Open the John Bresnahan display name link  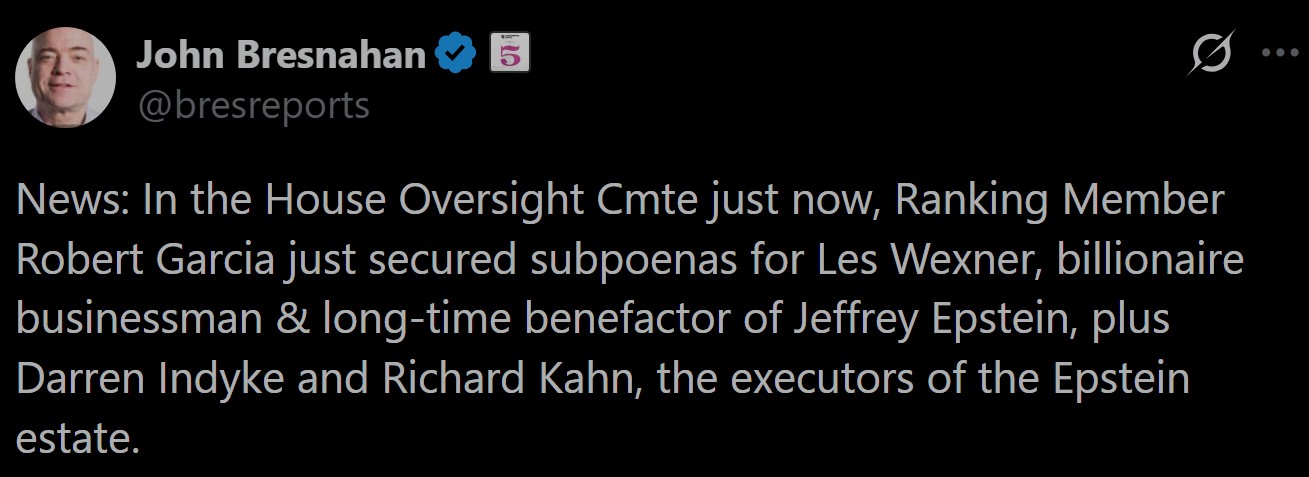(x=281, y=55)
